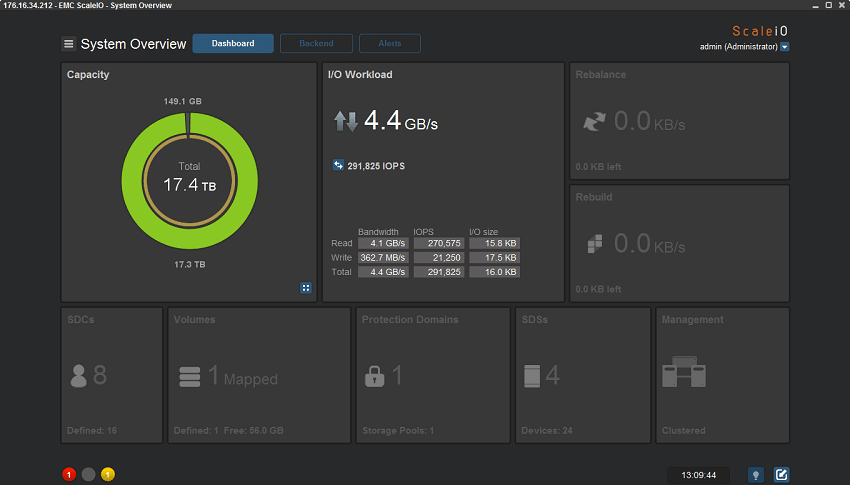The image size is (850, 485).
Task: Click the 4.4 GB/s workload value
Action: tap(401, 121)
